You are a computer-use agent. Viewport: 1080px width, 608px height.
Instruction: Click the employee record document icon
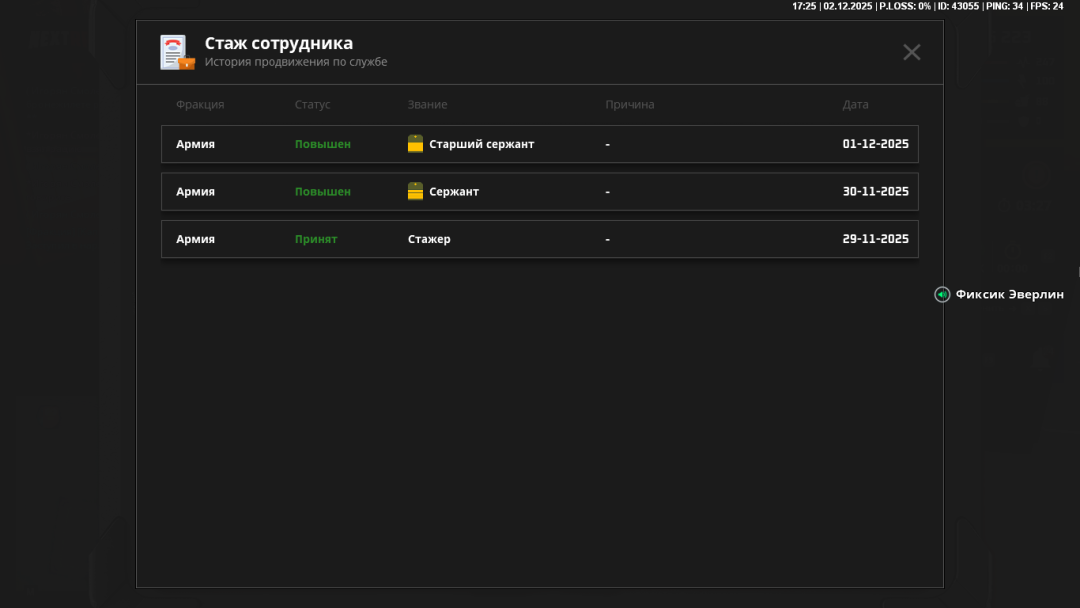[x=177, y=52]
